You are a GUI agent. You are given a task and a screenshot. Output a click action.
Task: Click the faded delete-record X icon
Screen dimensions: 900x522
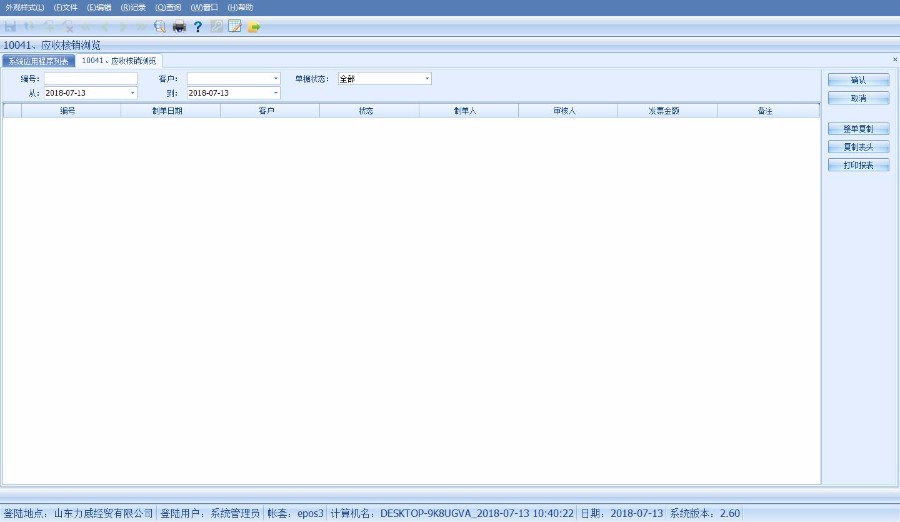(68, 26)
